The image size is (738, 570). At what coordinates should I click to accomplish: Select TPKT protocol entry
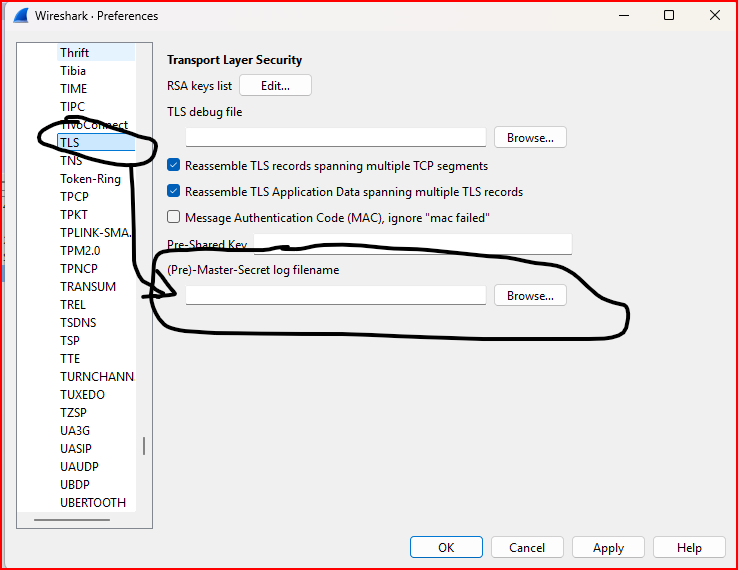point(74,215)
